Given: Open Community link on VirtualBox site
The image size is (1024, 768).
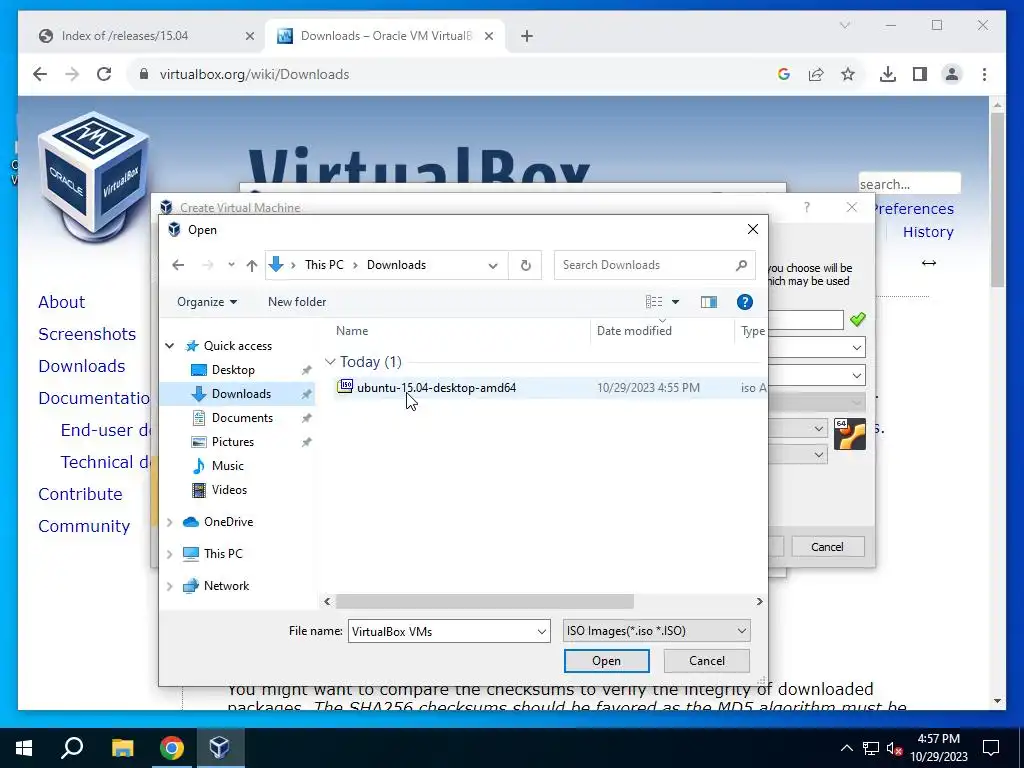Looking at the screenshot, I should coord(84,526).
